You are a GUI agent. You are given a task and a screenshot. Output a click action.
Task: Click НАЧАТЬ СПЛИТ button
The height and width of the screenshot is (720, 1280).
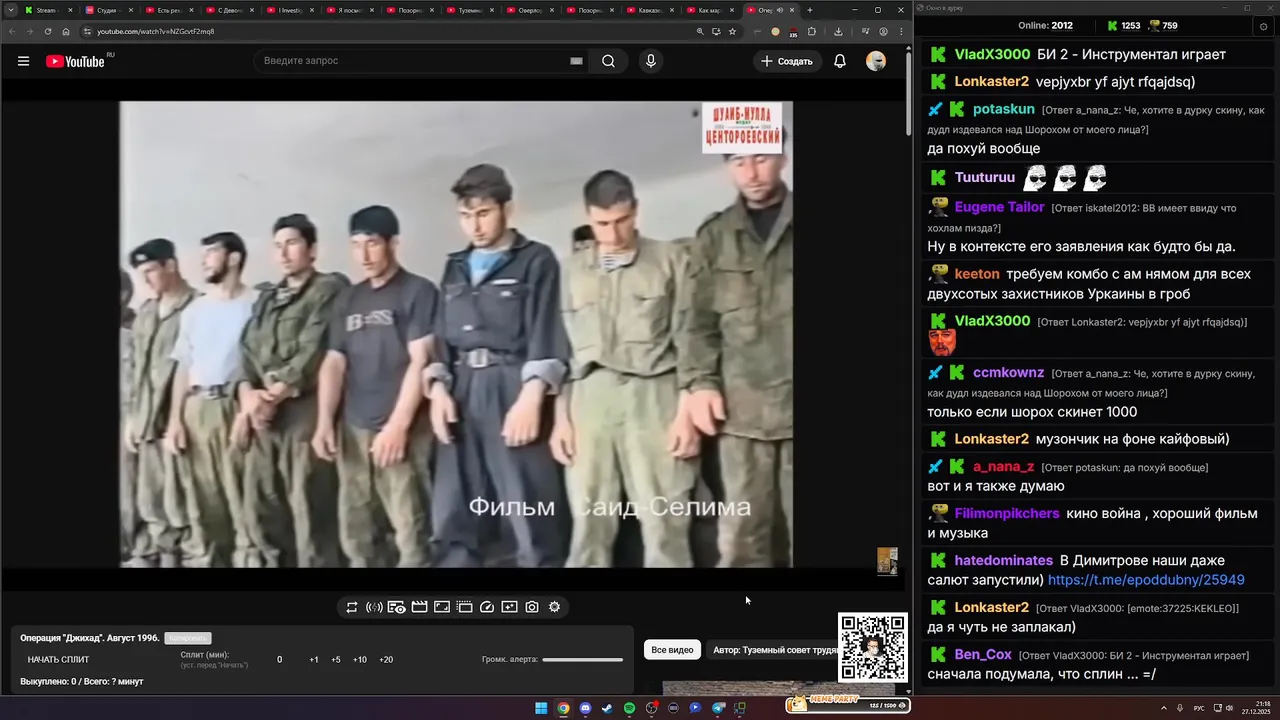(x=58, y=659)
